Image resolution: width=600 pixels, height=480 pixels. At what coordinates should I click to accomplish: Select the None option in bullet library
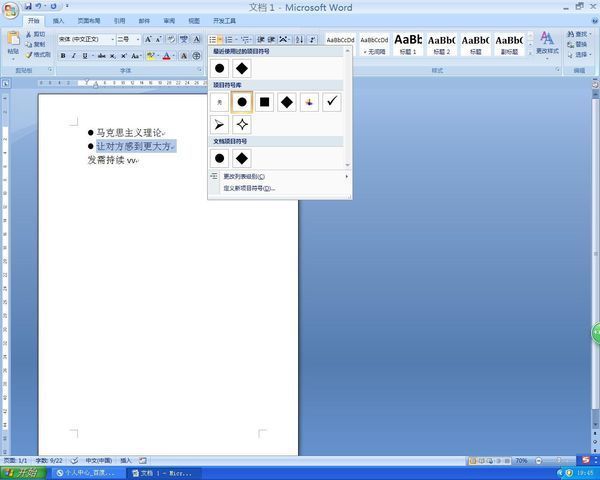coord(219,102)
